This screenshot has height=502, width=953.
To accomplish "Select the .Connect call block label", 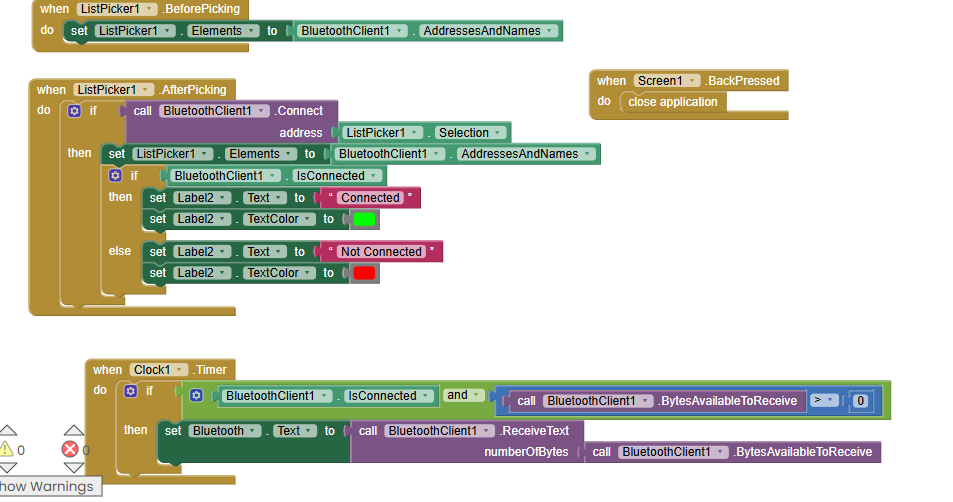I will pyautogui.click(x=298, y=111).
